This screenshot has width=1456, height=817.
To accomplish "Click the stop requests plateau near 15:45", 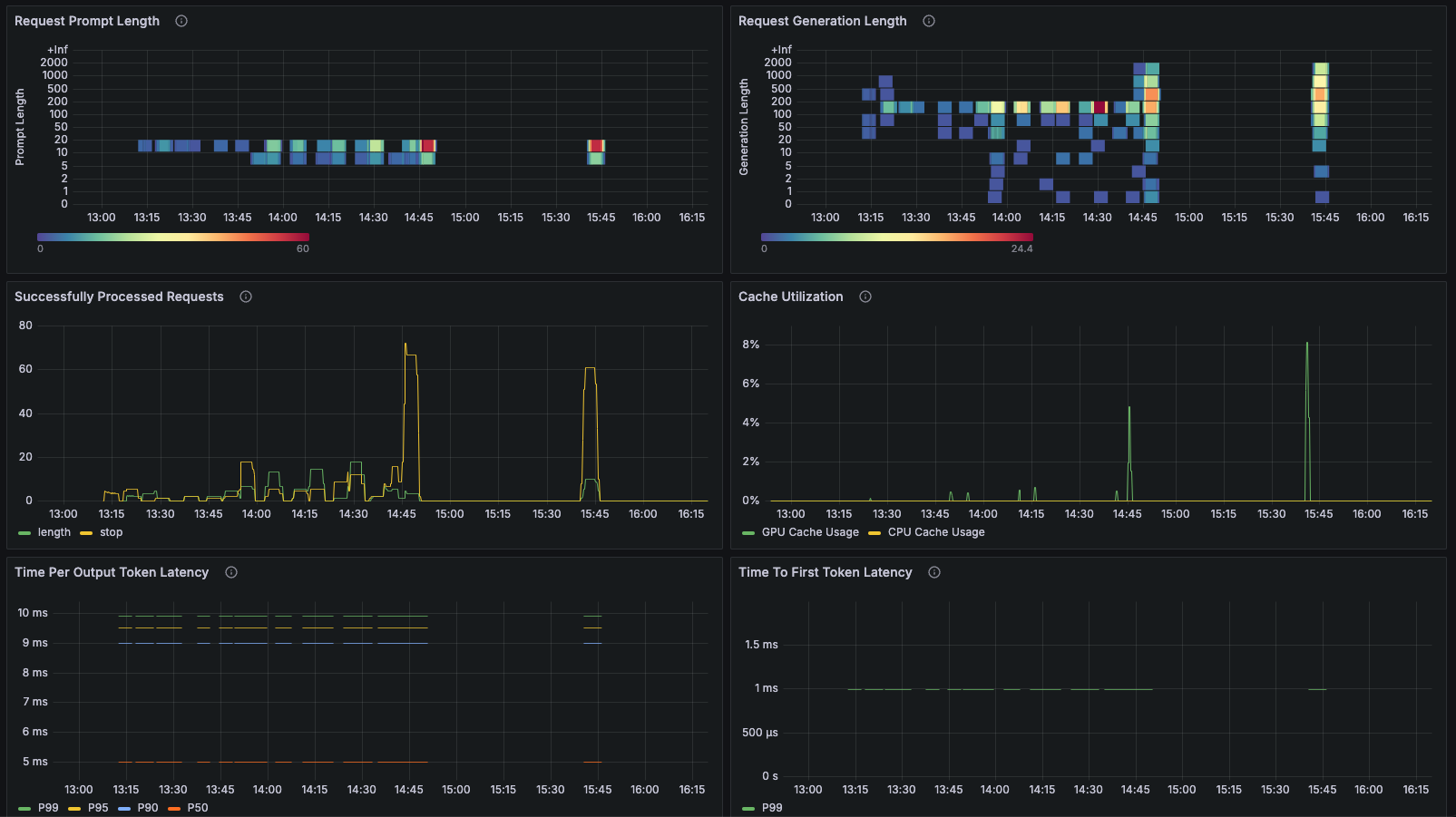I will [x=591, y=368].
